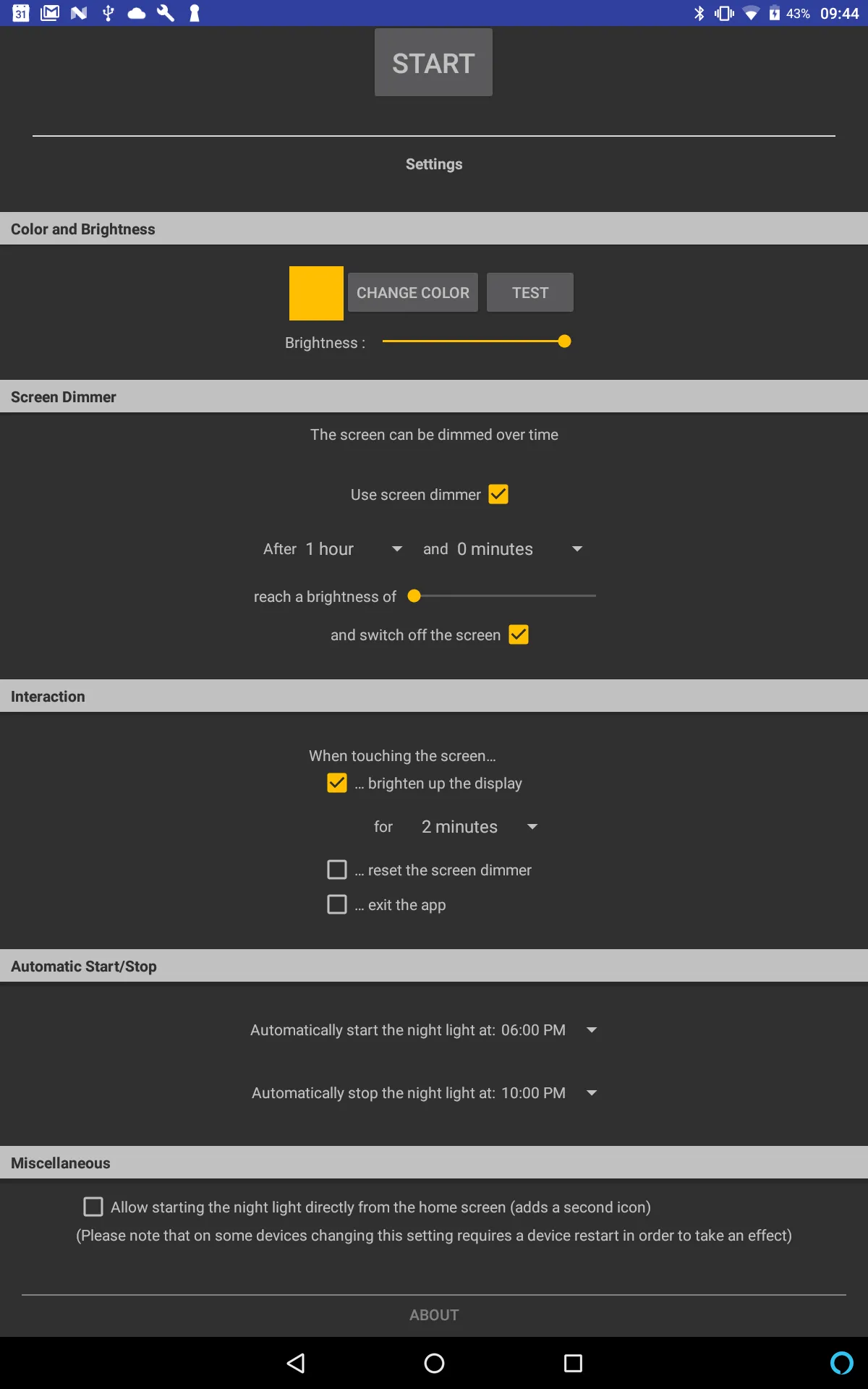Tap the Bluetooth icon in status bar
The height and width of the screenshot is (1389, 868).
pos(699,13)
